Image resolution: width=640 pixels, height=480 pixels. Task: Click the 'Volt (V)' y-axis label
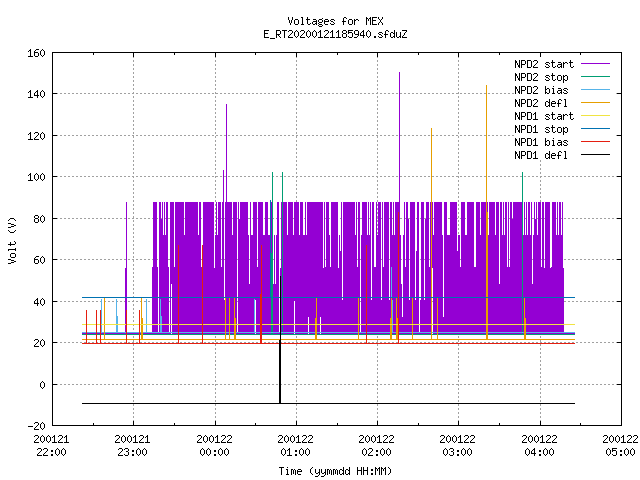pyautogui.click(x=12, y=240)
